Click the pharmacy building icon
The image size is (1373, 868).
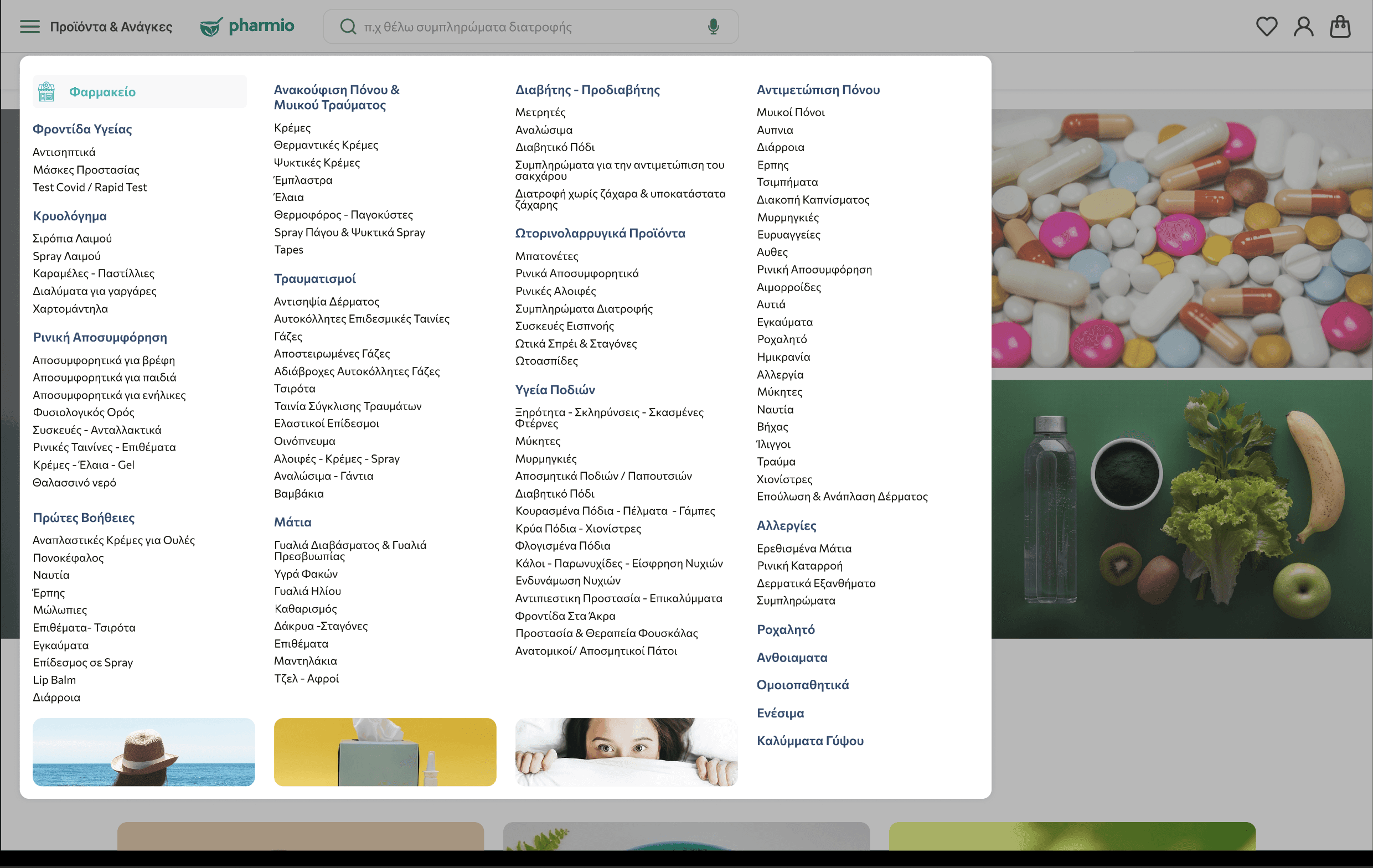tap(46, 91)
